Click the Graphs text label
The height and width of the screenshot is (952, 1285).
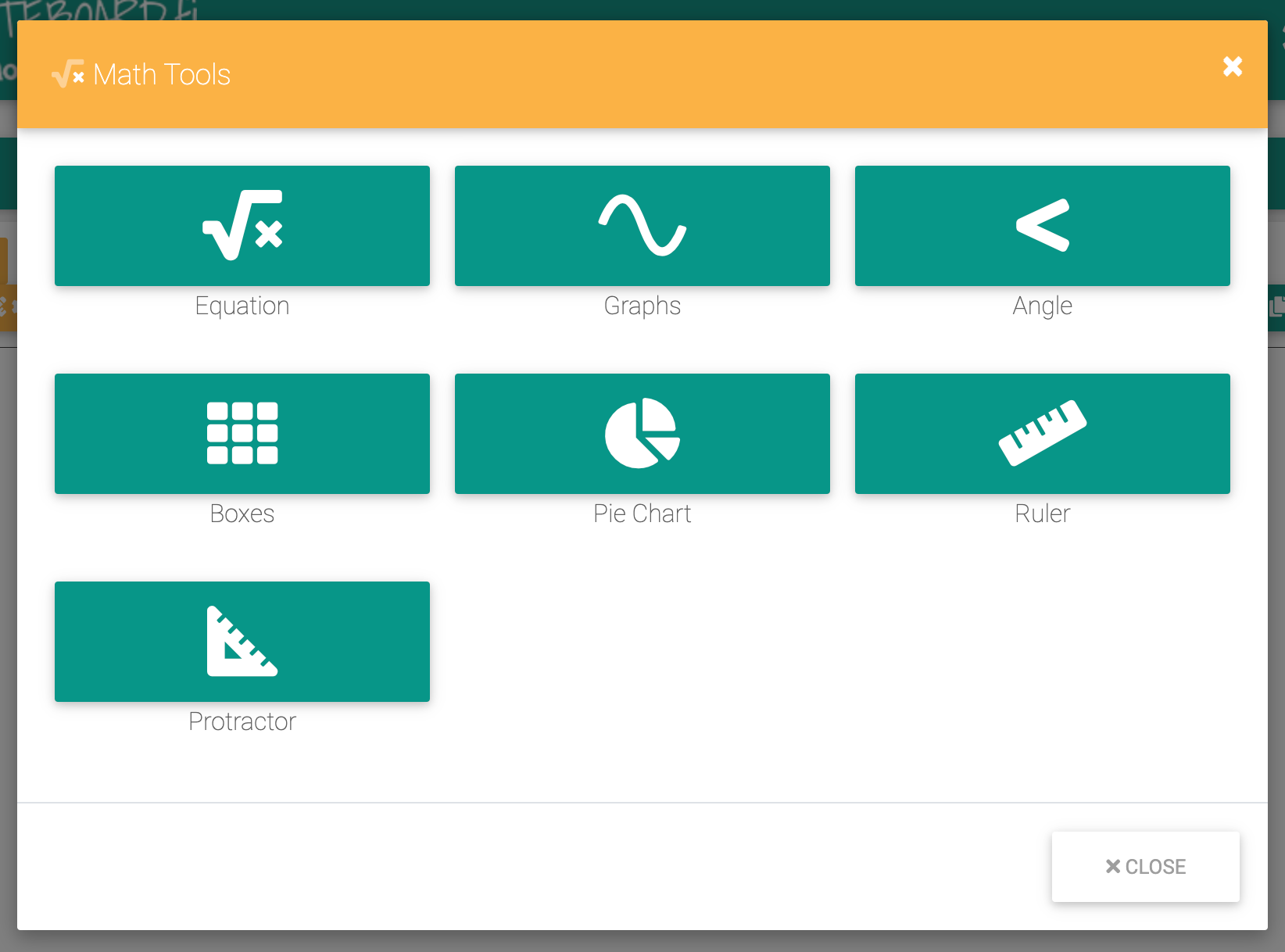(642, 306)
